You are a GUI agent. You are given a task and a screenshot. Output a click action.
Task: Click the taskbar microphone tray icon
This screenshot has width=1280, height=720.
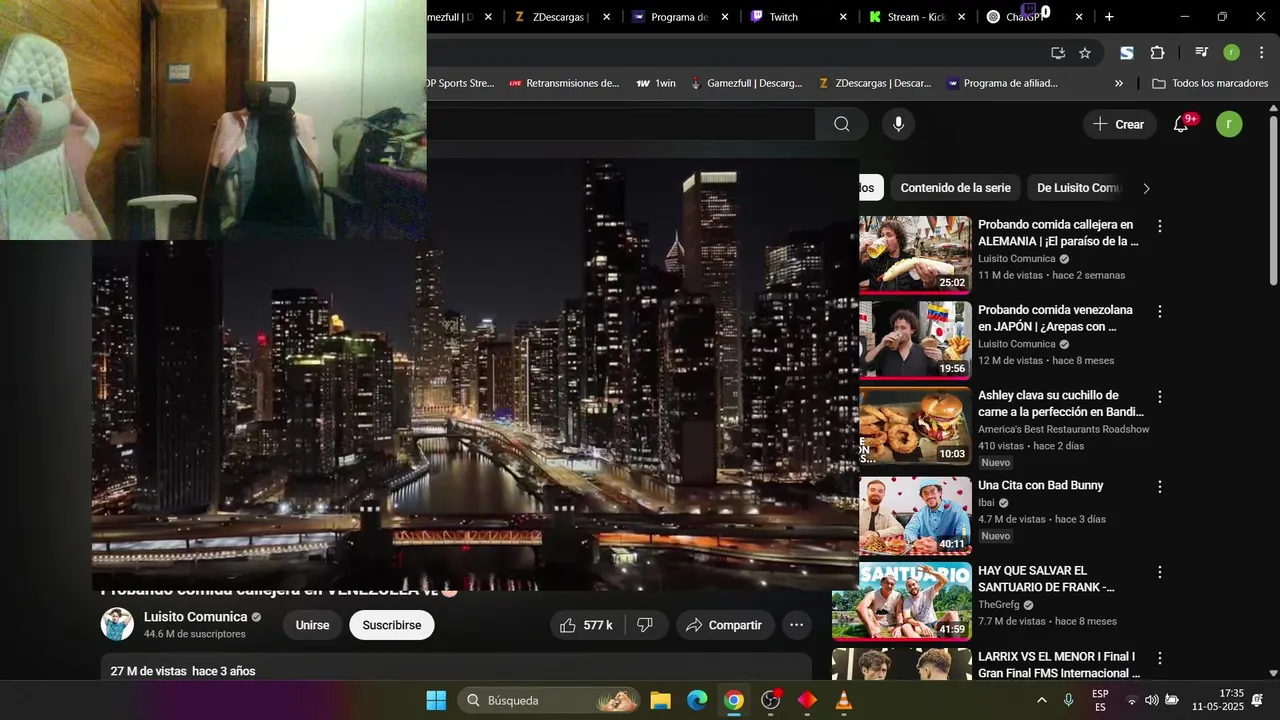pos(1068,700)
